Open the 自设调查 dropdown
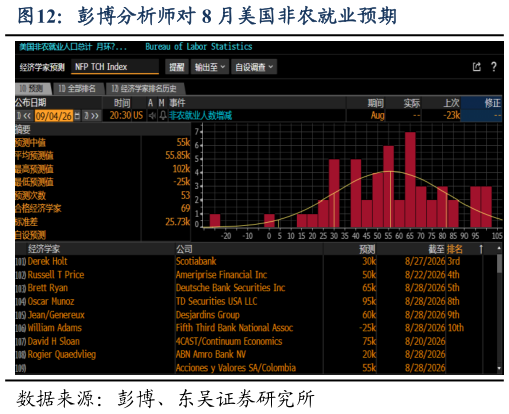509x414 pixels. (x=254, y=67)
